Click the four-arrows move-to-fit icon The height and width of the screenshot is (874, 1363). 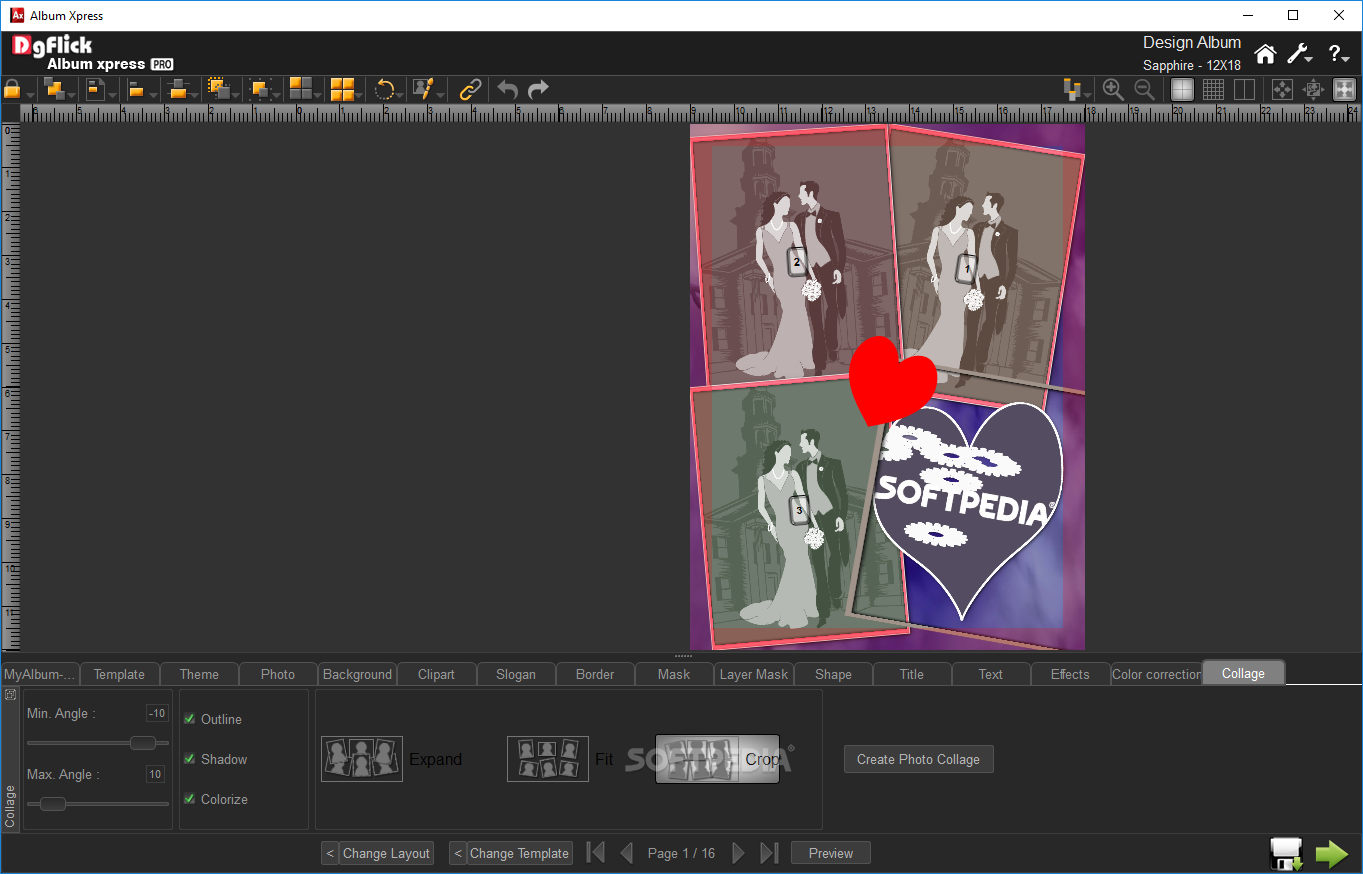(1282, 90)
